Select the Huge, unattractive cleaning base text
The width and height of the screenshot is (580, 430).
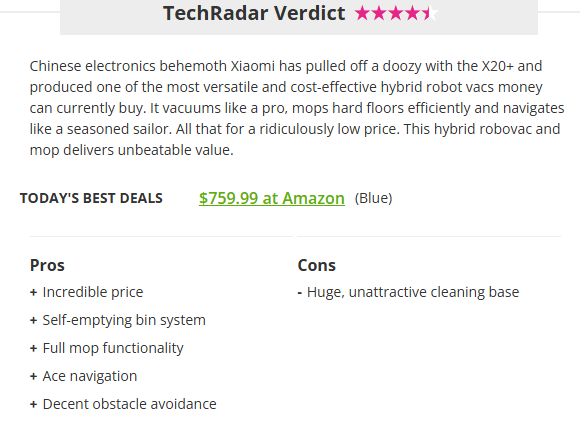pyautogui.click(x=413, y=292)
